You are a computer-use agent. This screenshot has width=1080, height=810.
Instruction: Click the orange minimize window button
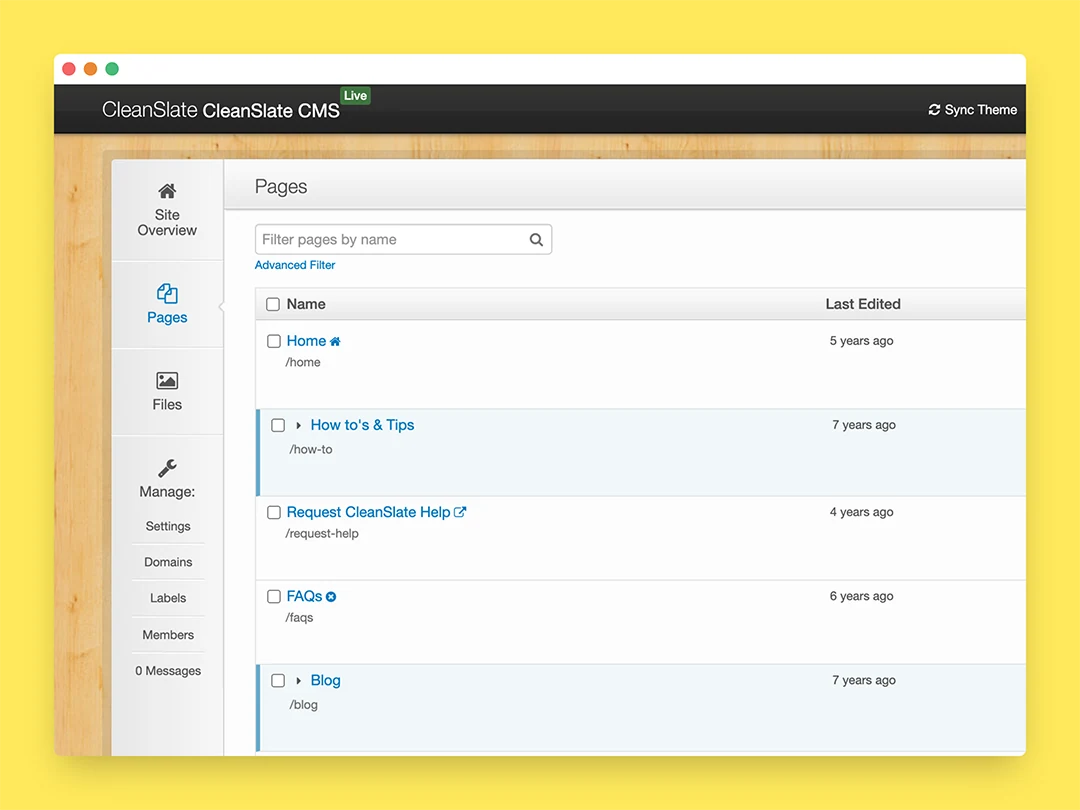(90, 69)
